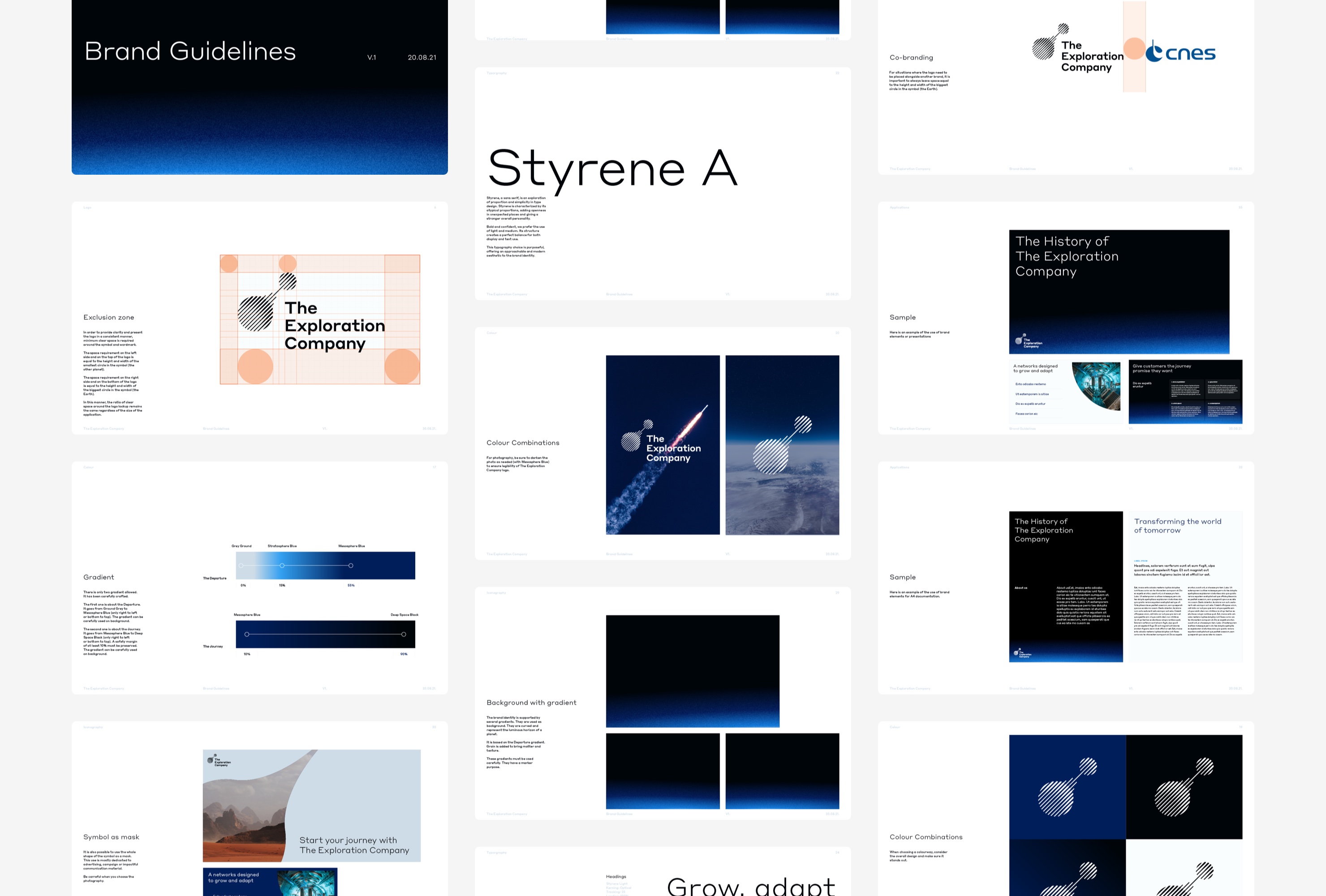
Task: Click the "Stratosphere Blue" colour label
Action: point(282,546)
